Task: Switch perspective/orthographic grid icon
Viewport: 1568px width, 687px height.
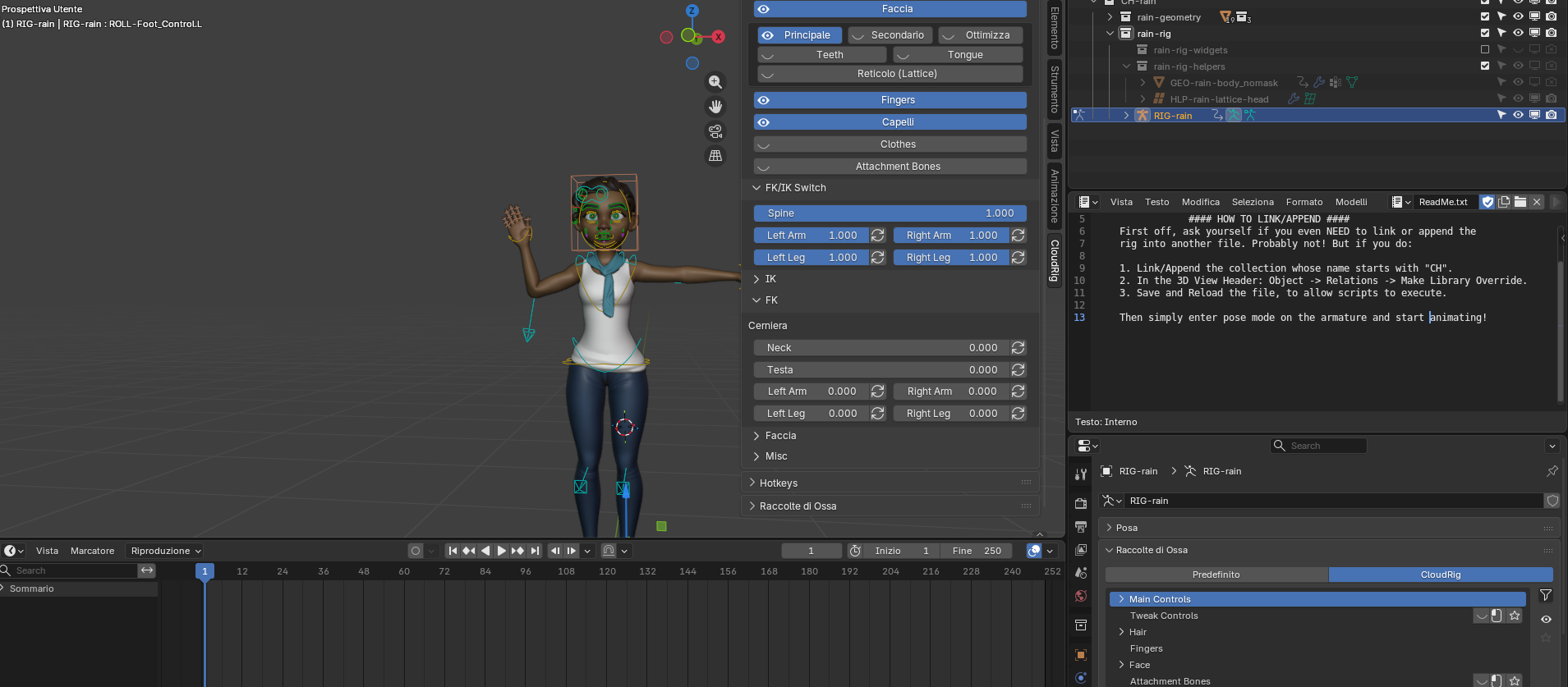Action: tap(715, 156)
